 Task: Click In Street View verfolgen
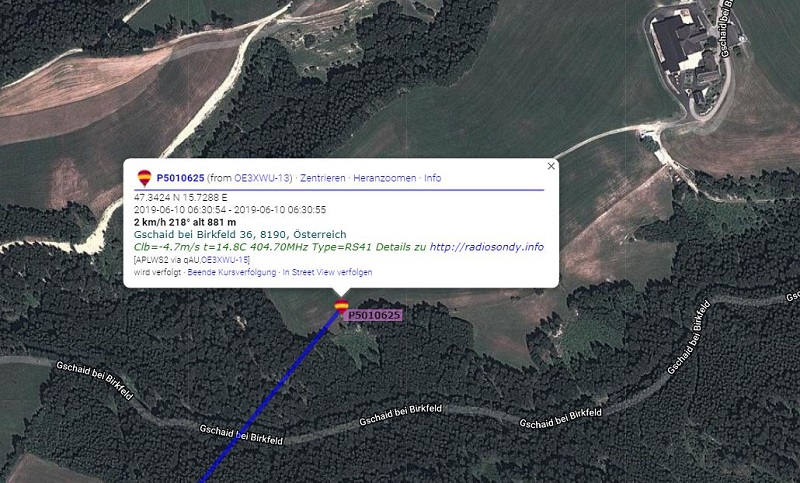coord(328,272)
